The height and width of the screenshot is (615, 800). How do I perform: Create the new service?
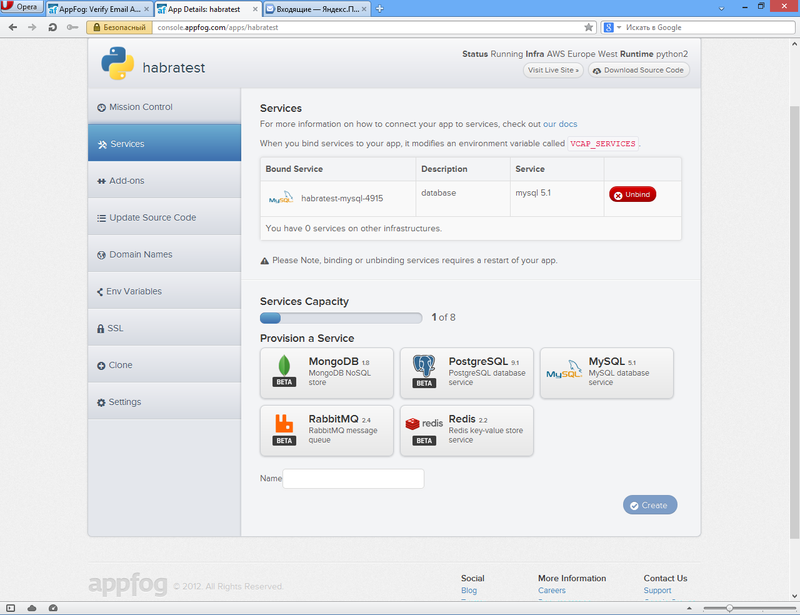pos(649,505)
